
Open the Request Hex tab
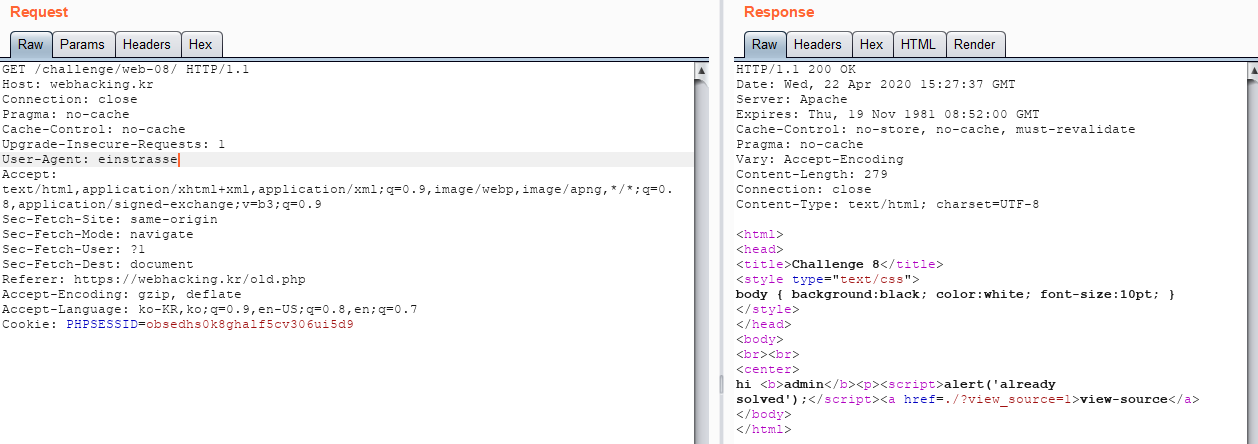click(201, 44)
